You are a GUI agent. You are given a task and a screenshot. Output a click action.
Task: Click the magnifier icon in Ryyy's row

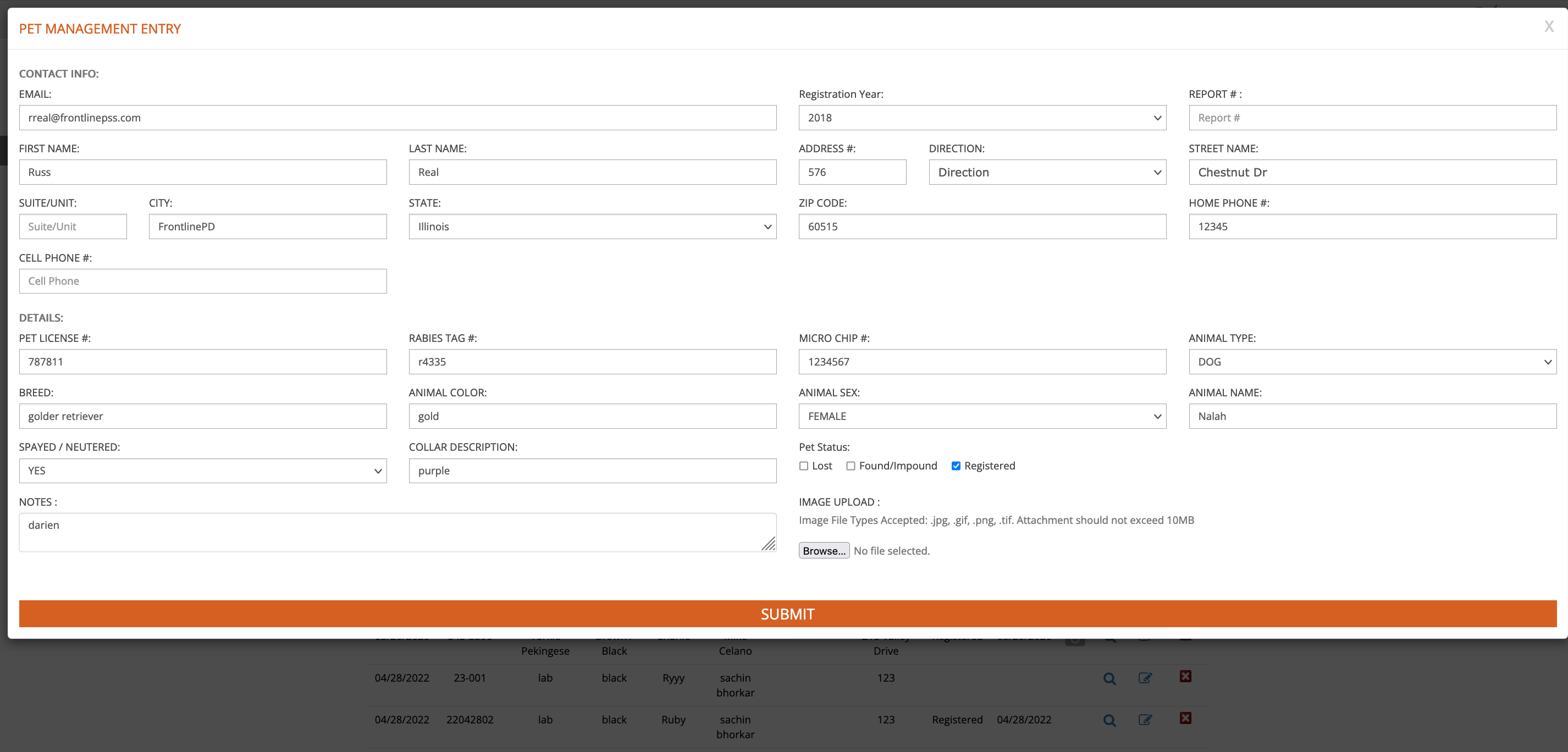pos(1109,678)
